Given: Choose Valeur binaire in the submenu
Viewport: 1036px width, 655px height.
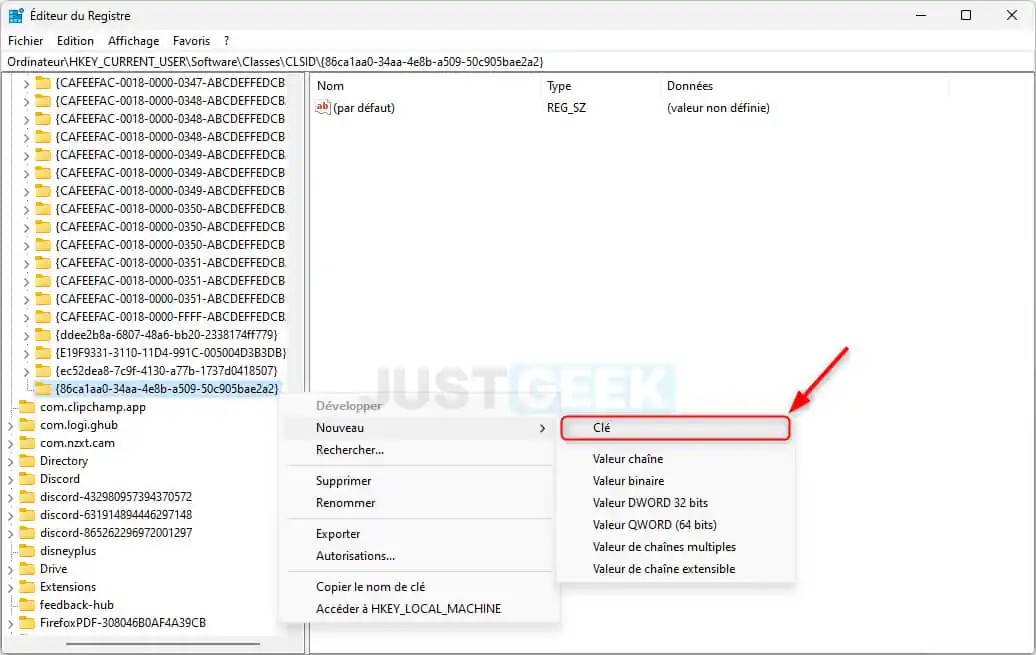Looking at the screenshot, I should pyautogui.click(x=675, y=481).
